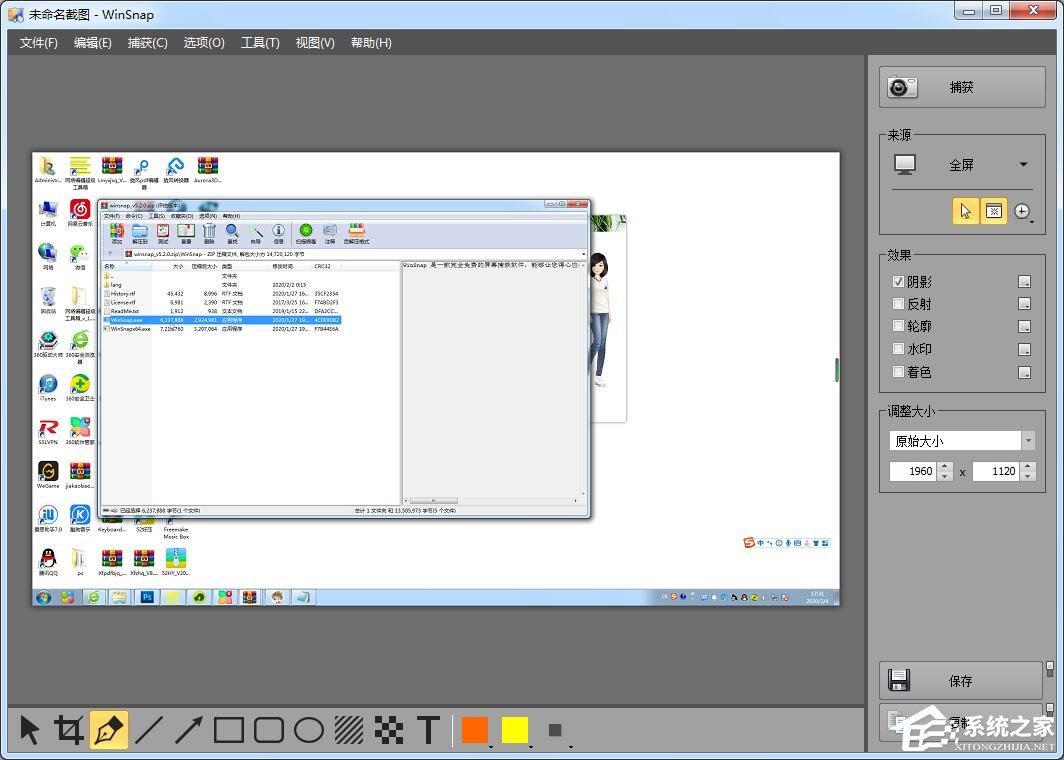Screen dimensions: 1064x760
Task: Click the orange outline color swatch
Action: (475, 730)
